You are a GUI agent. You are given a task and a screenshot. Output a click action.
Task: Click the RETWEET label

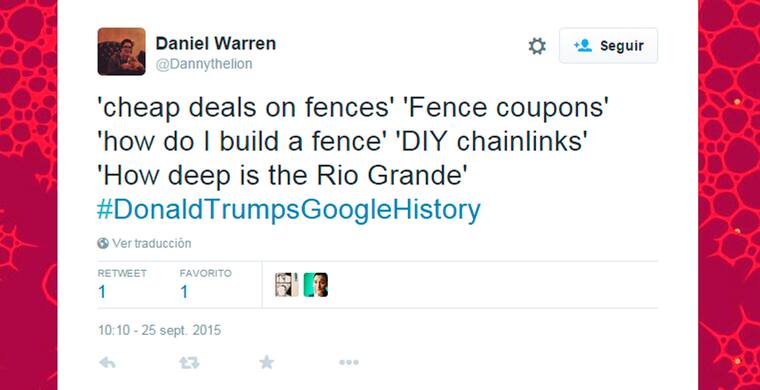122,273
